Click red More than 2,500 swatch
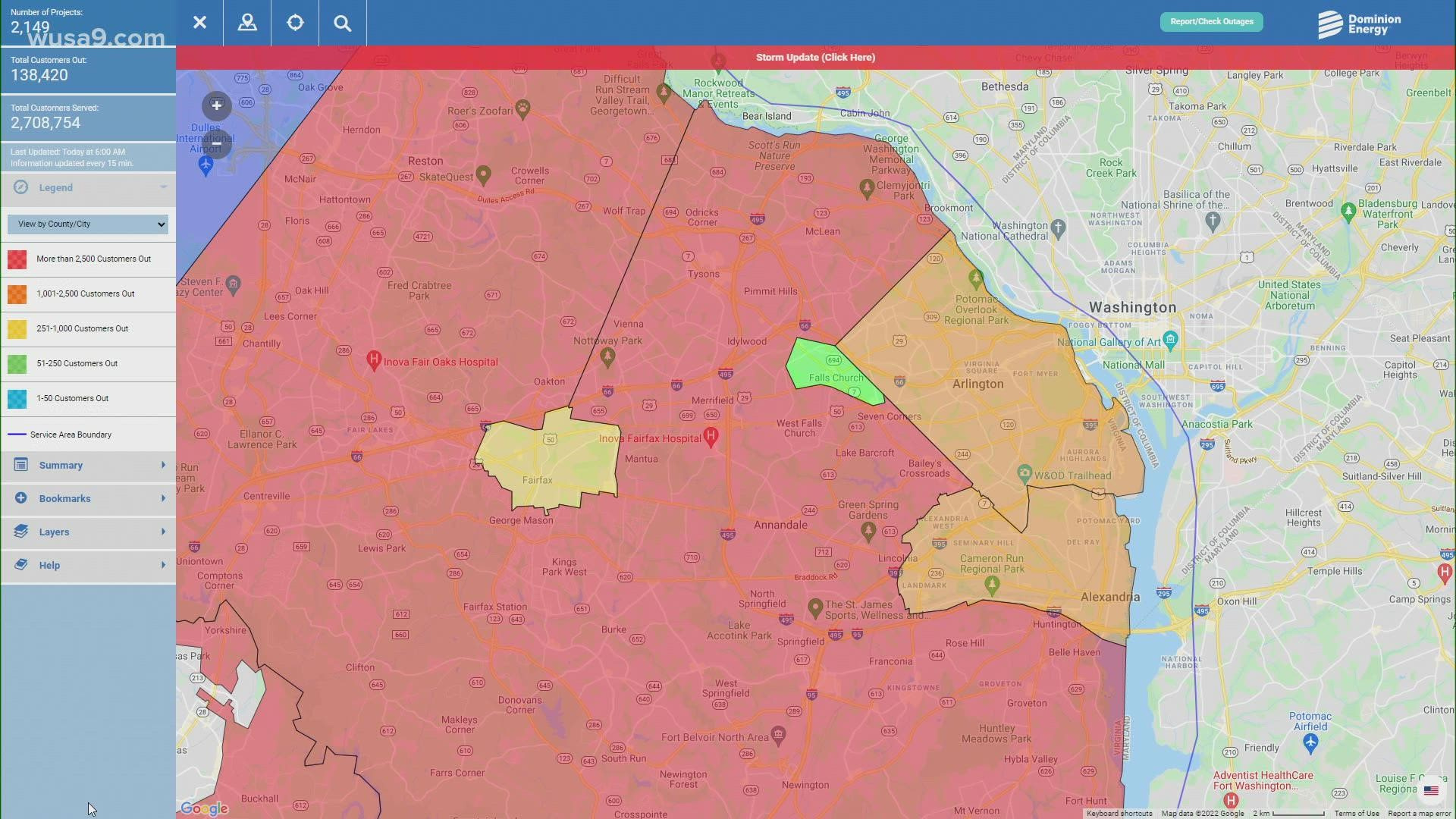 pos(17,259)
